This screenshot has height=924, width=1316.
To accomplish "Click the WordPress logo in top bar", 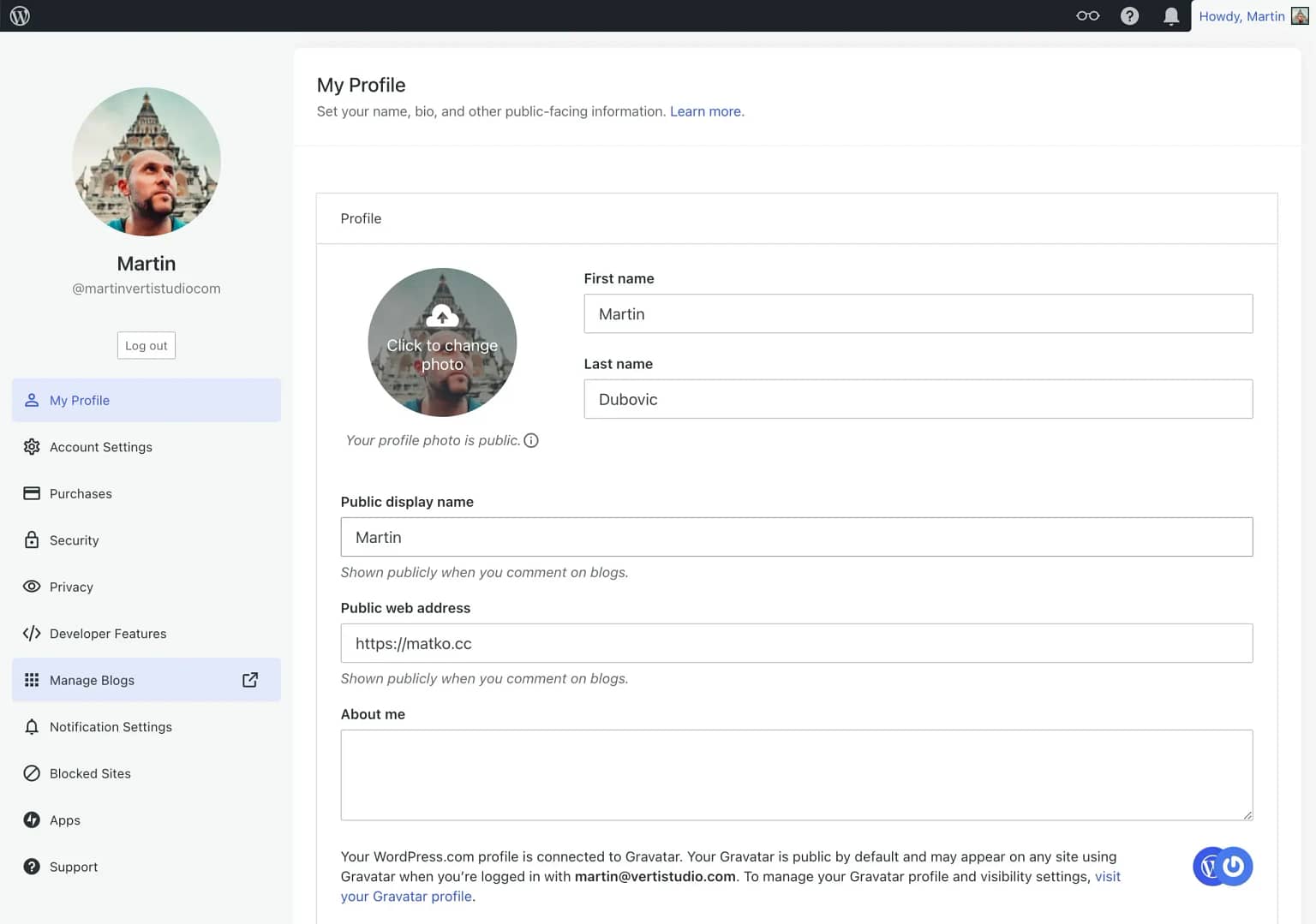I will pos(20,15).
